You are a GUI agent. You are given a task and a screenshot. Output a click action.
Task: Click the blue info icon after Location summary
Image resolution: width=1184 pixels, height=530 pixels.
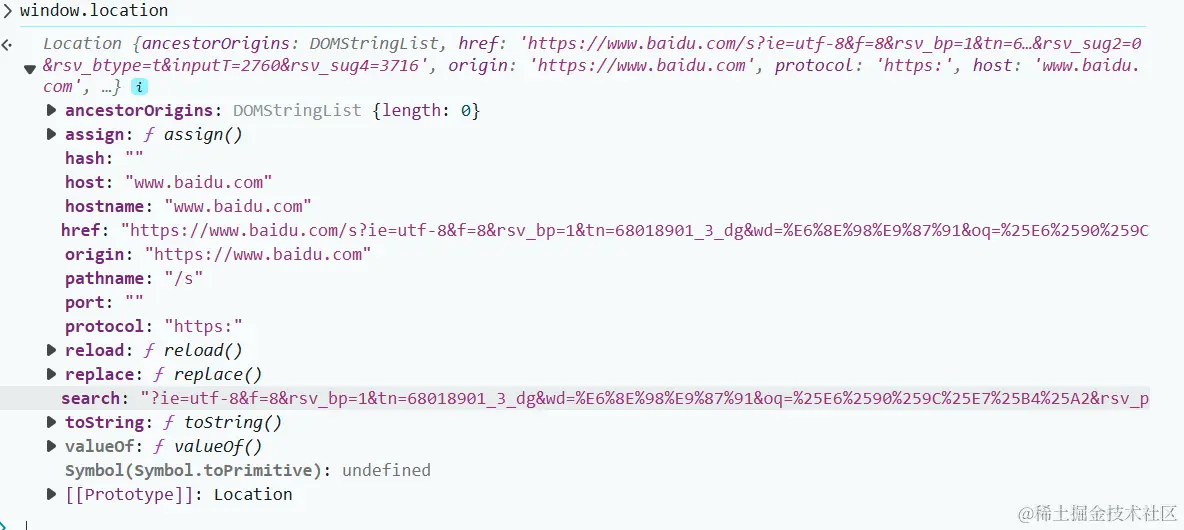(140, 88)
